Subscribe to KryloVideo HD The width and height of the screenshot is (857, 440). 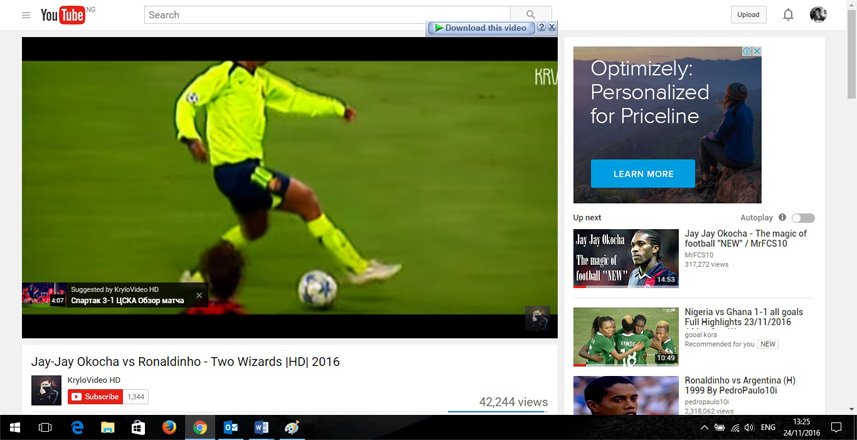(95, 396)
